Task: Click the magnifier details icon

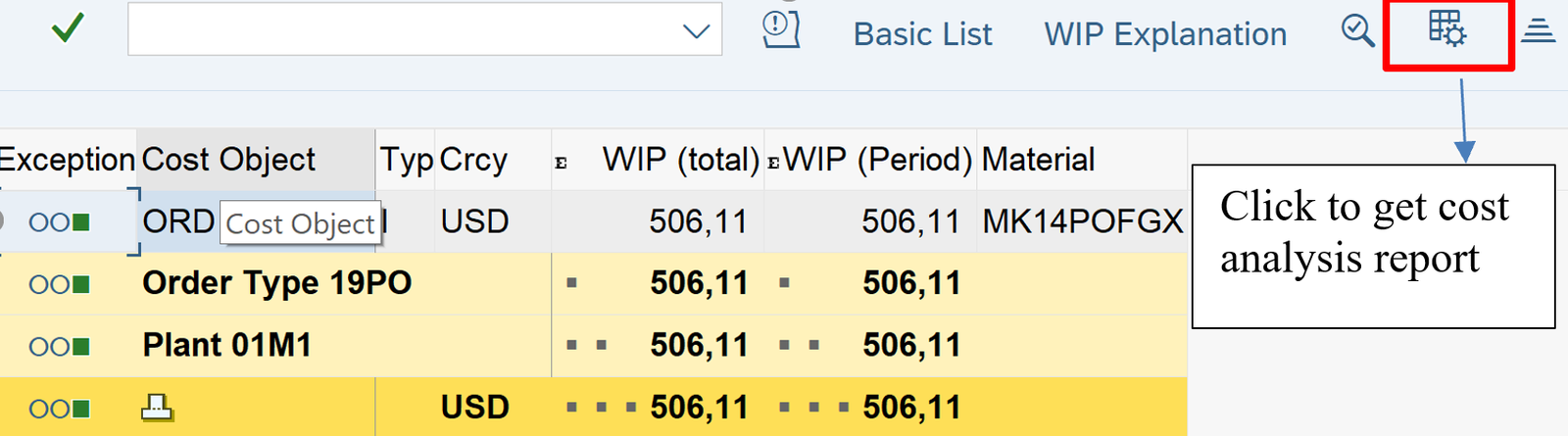Action: coord(1357,30)
